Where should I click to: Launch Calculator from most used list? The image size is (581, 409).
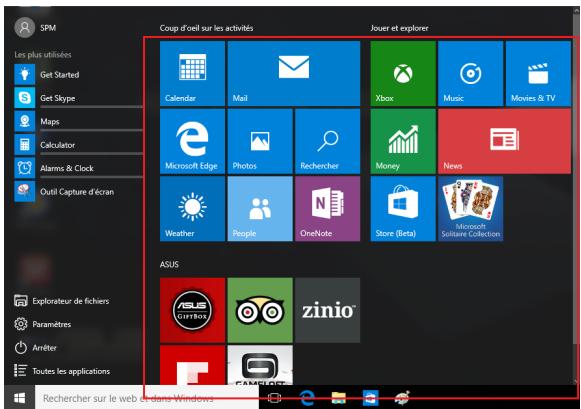(78, 144)
